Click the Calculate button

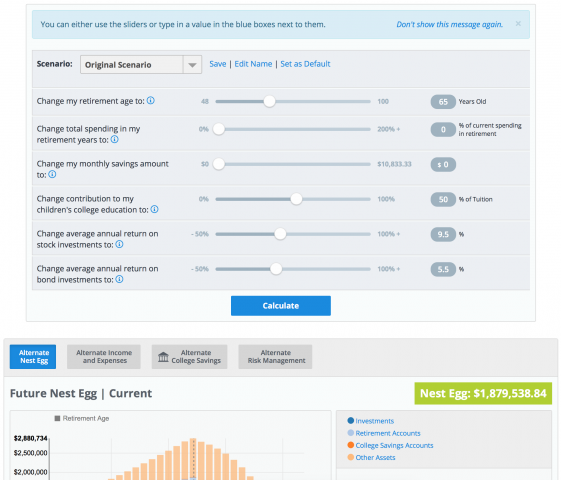click(281, 306)
